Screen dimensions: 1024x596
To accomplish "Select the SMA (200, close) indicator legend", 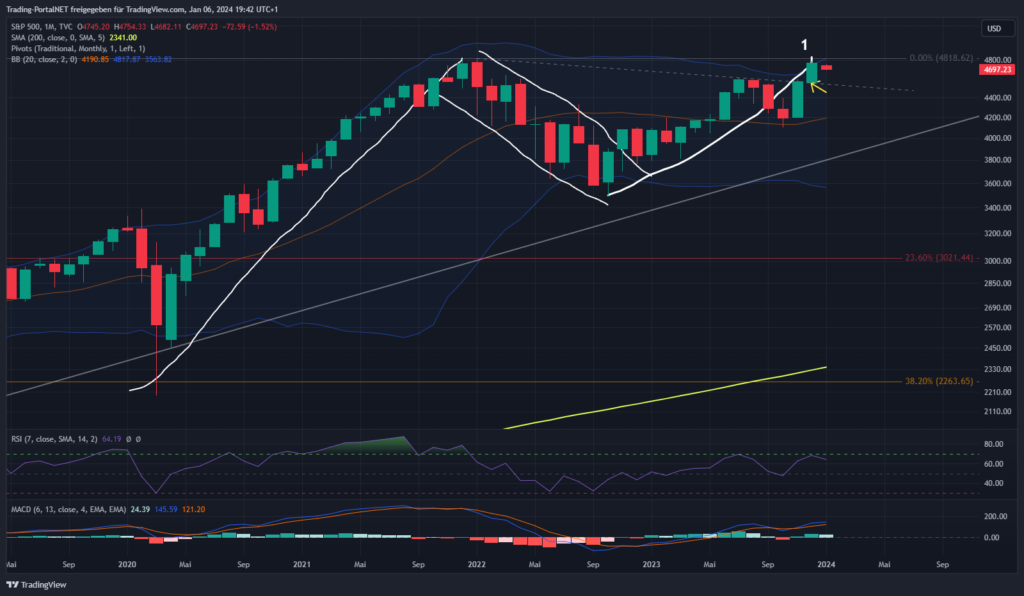I will click(x=50, y=37).
